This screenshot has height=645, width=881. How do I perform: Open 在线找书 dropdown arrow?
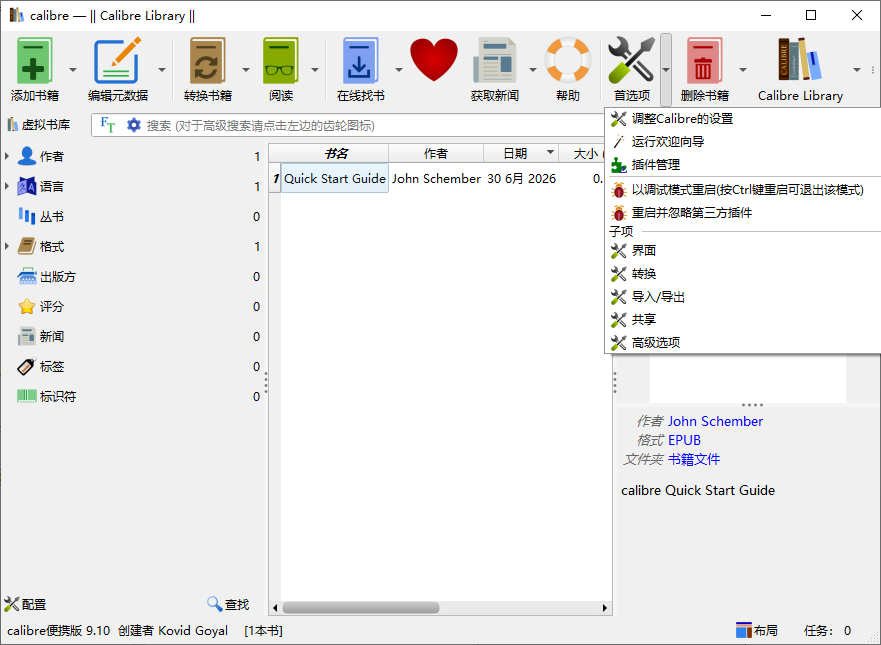point(398,70)
